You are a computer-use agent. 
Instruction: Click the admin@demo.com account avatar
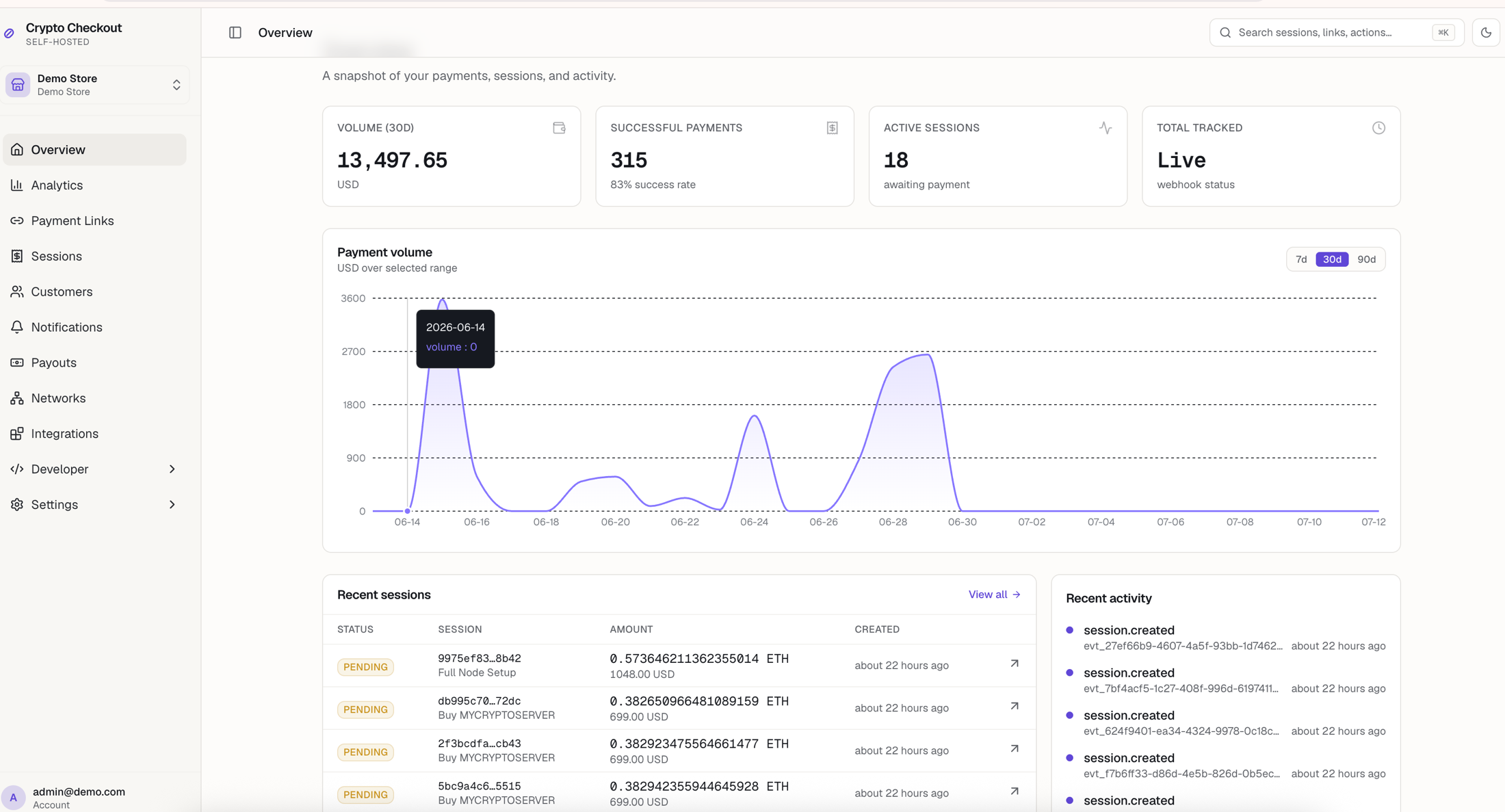point(14,798)
